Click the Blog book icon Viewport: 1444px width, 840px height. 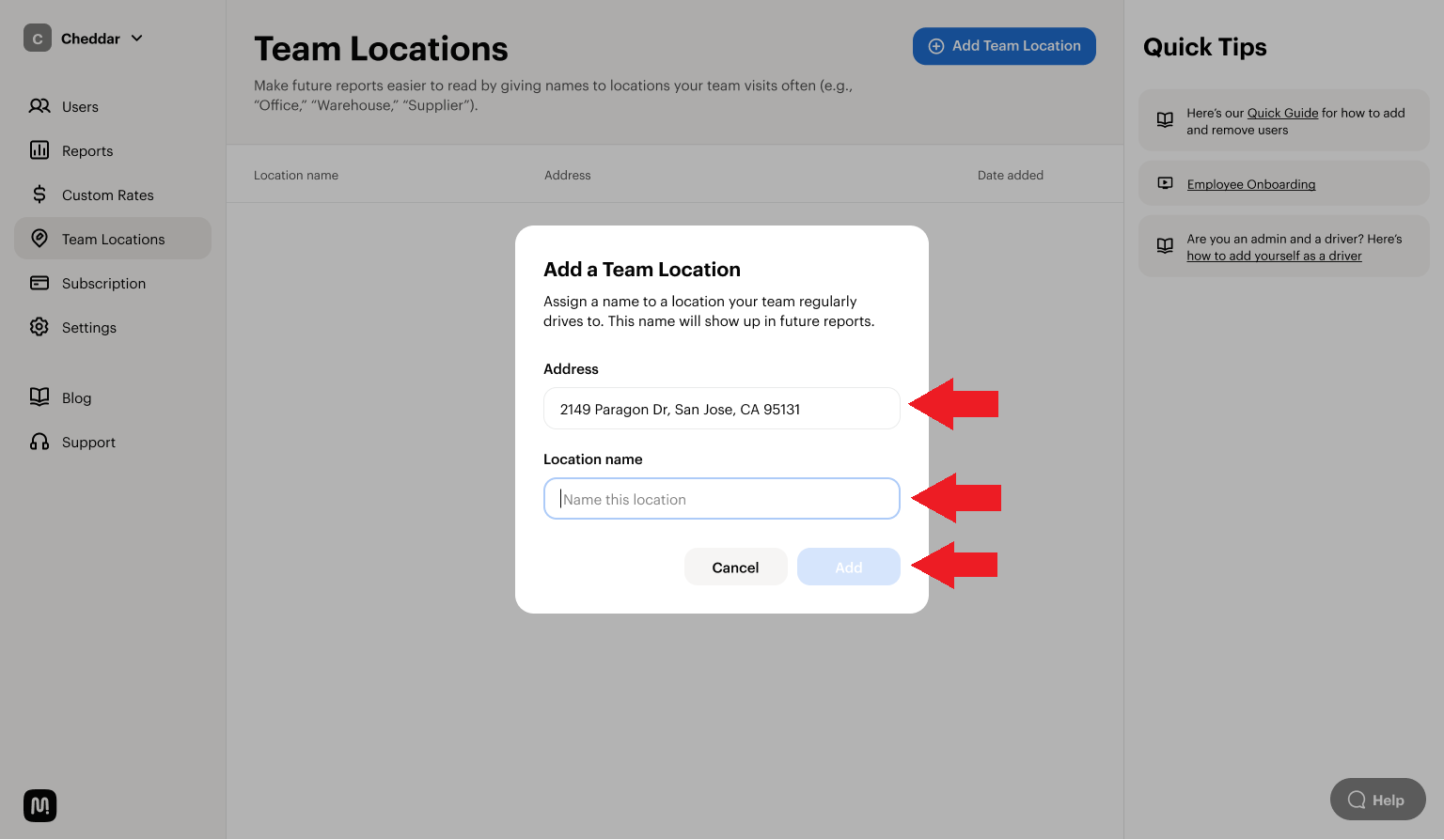(39, 397)
